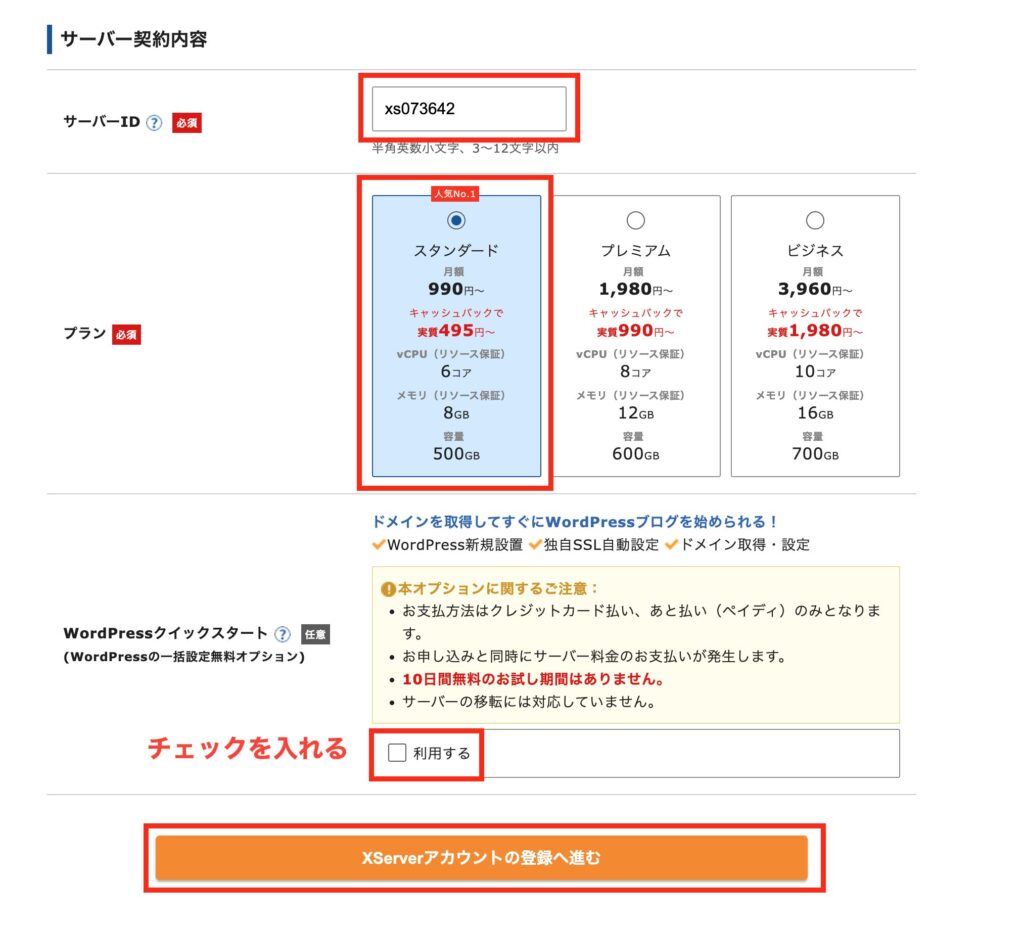The image size is (1024, 928).
Task: Click the 10コア vCPU value
Action: [x=815, y=372]
